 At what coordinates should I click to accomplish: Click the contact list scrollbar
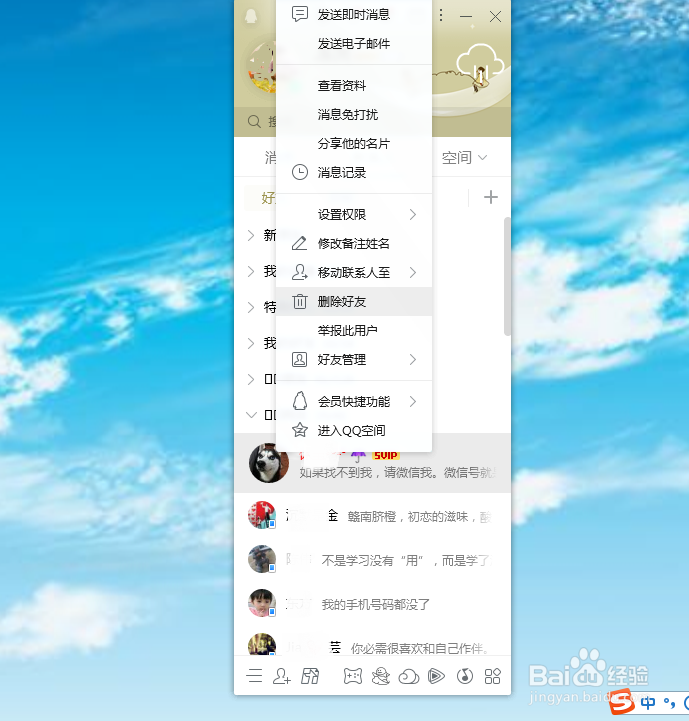click(507, 276)
